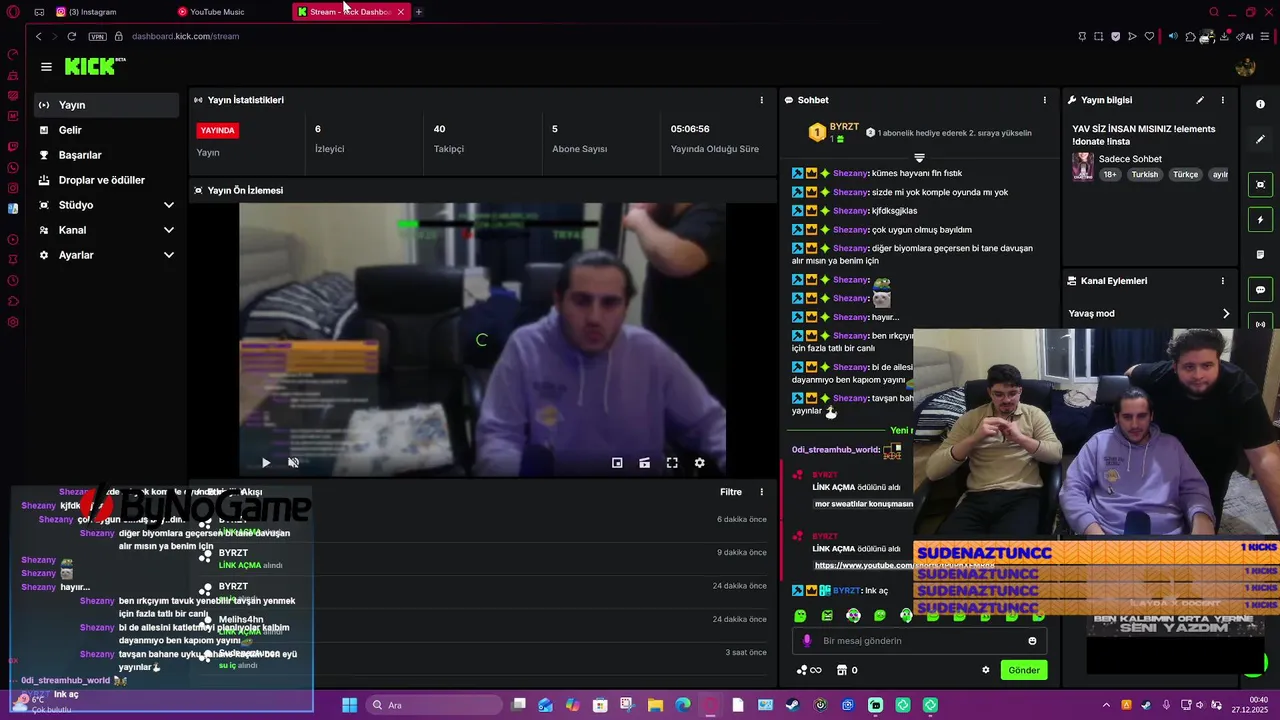Open the Filtre activity filter
1280x720 pixels.
pyautogui.click(x=731, y=492)
